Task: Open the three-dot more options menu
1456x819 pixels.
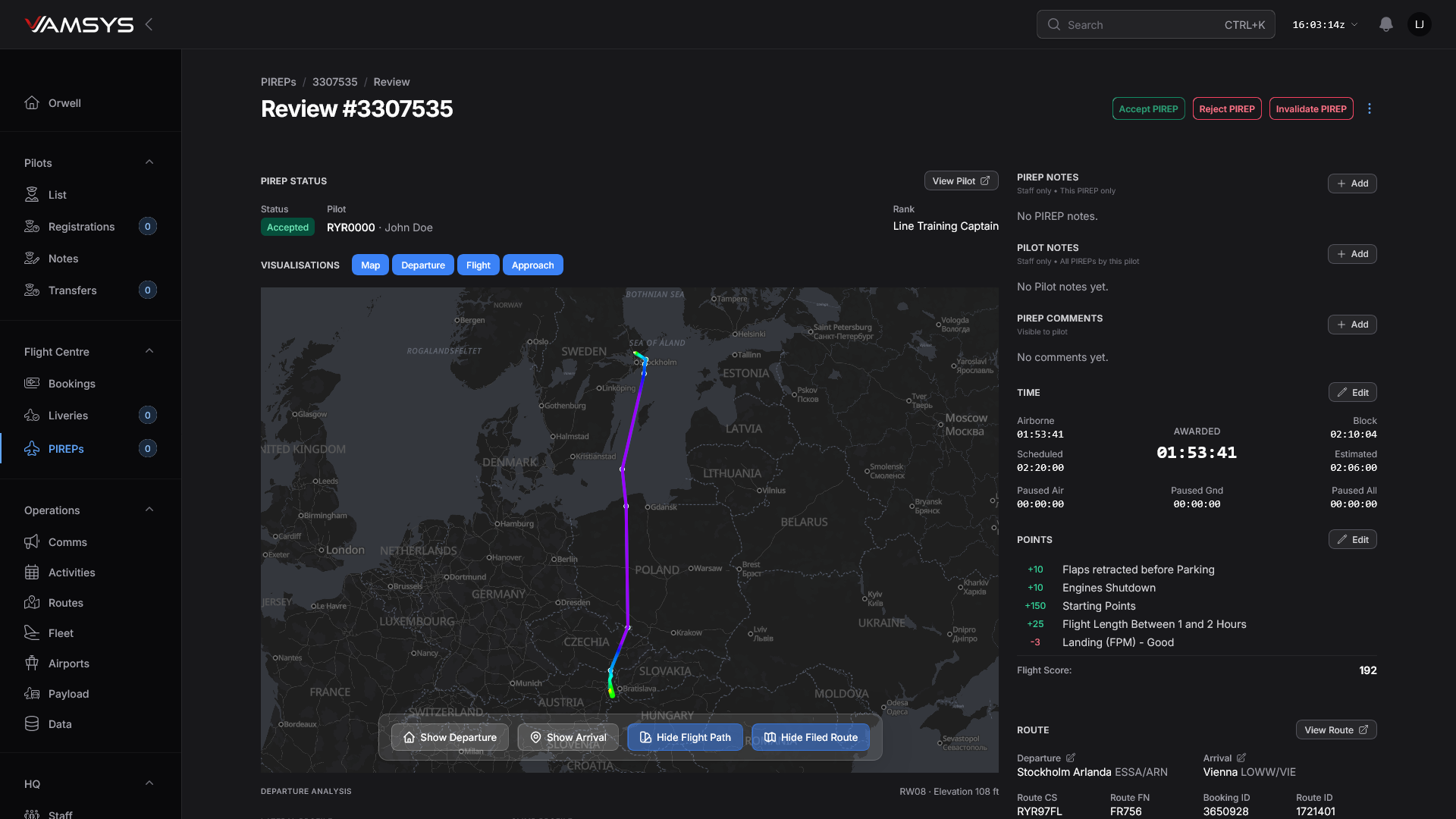Action: [x=1369, y=108]
